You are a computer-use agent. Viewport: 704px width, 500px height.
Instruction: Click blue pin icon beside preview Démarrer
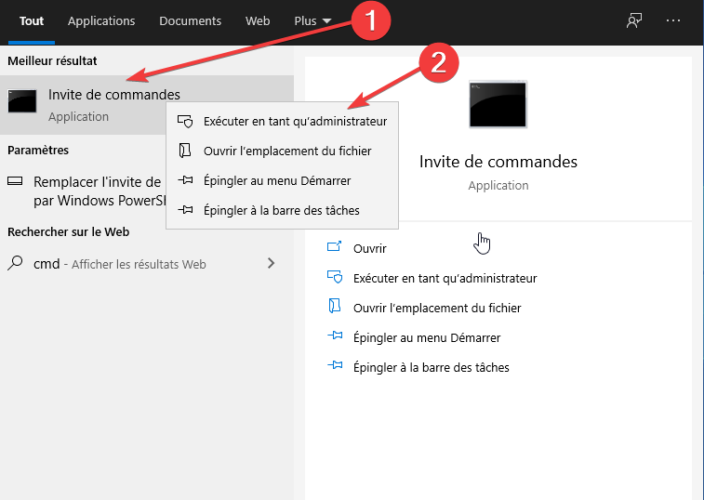tap(335, 335)
